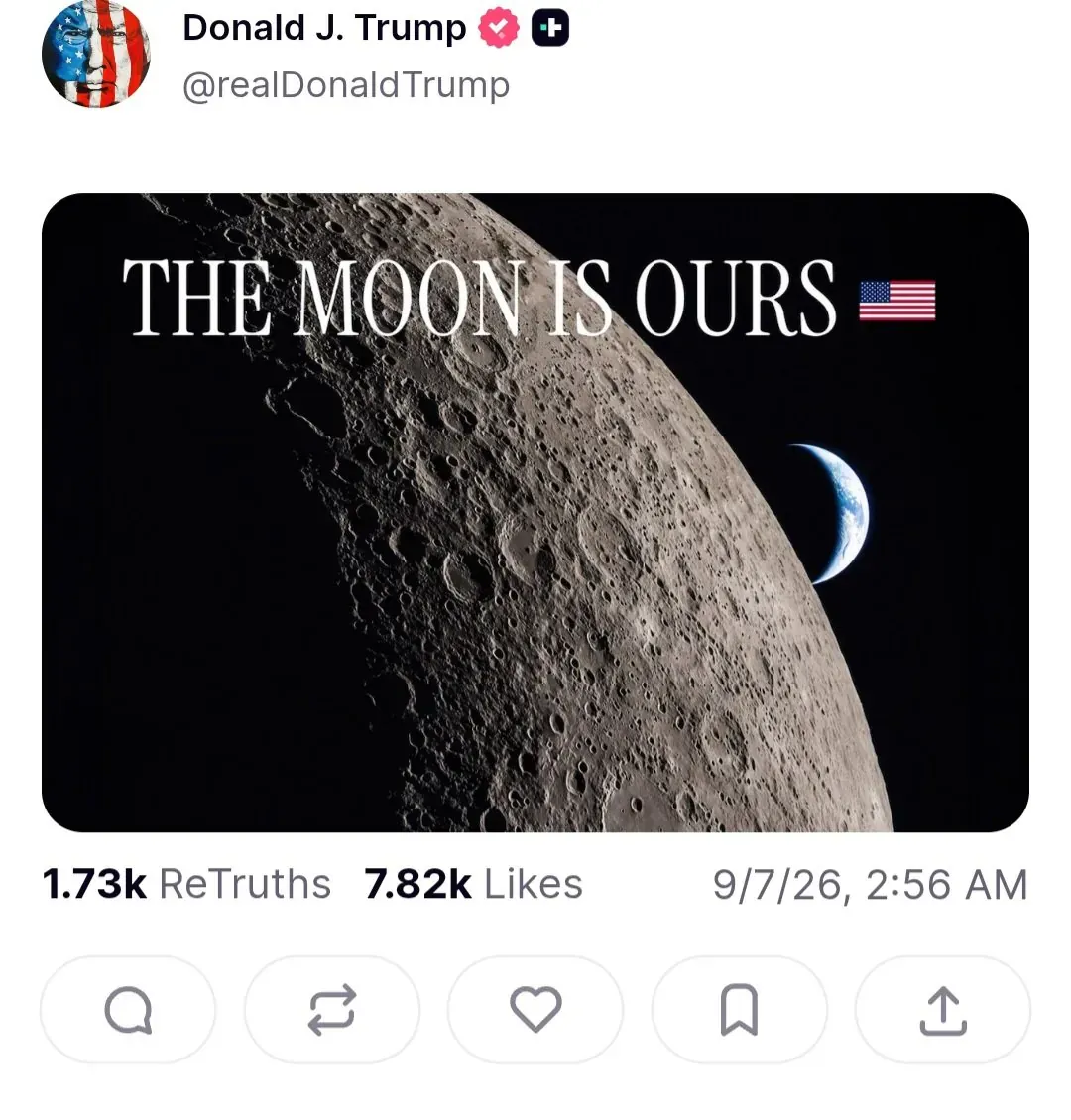Click THE MOON IS OURS headline text

click(x=479, y=298)
